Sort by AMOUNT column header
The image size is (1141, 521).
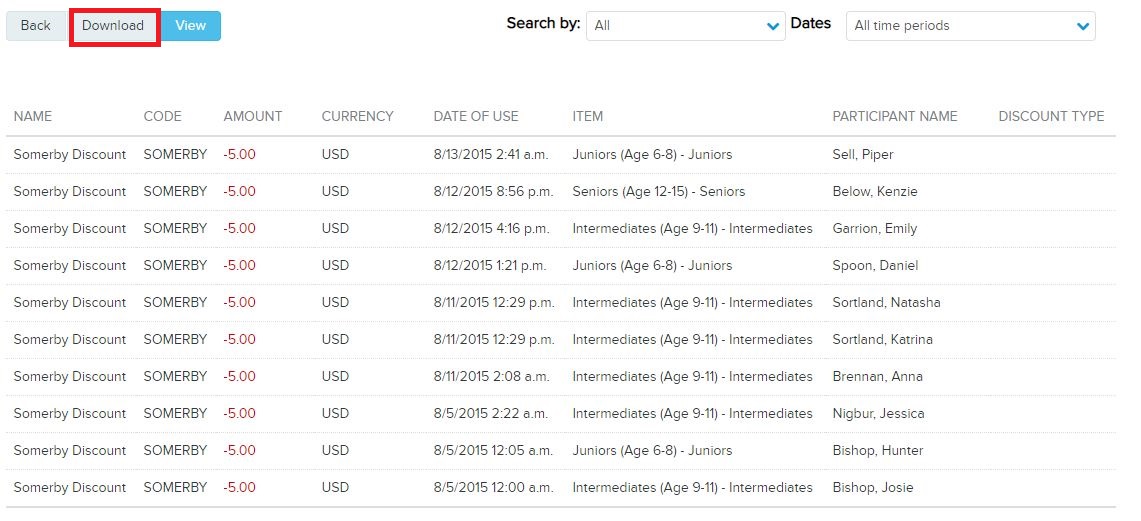253,116
